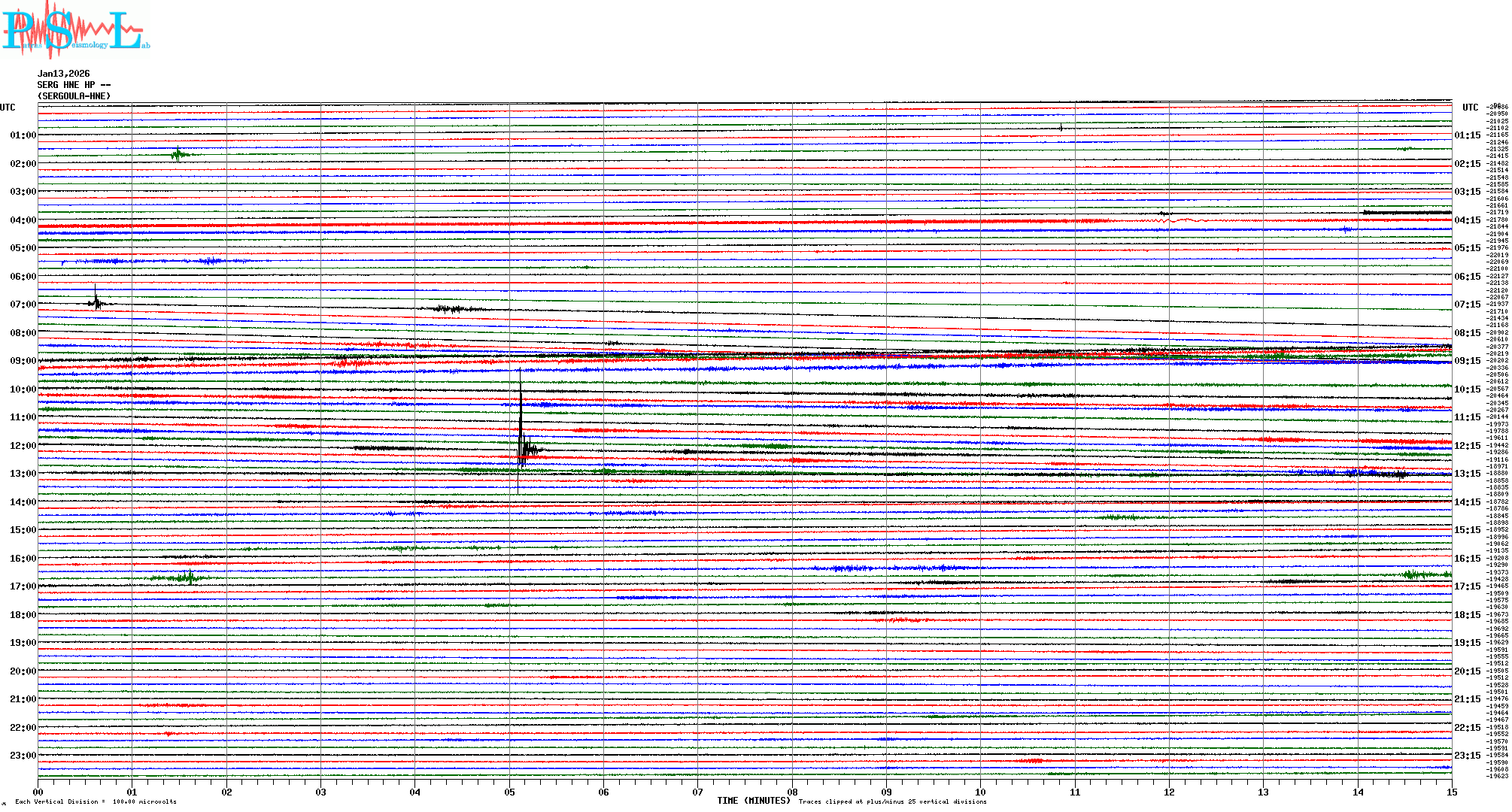The width and height of the screenshot is (1512, 812).
Task: Click the 01:00 UTC hour label
Action: click(23, 135)
